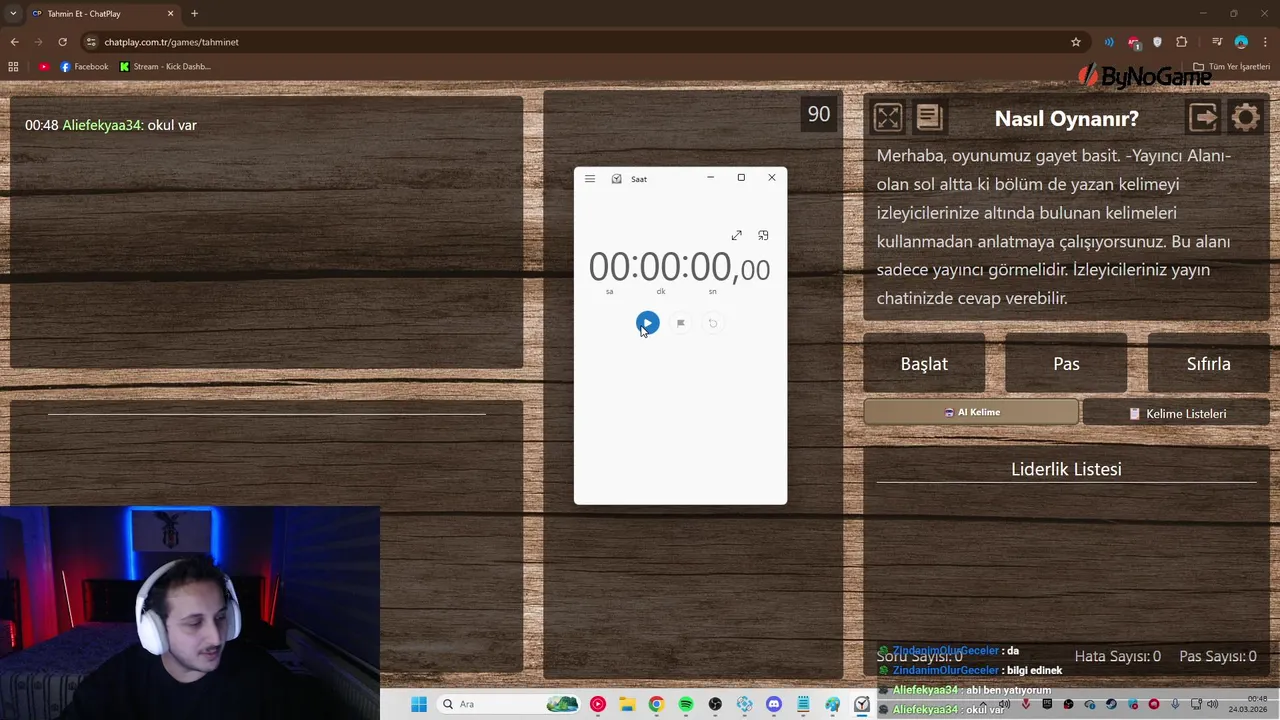The image size is (1280, 720).
Task: Open File Explorer from the taskbar
Action: coord(627,704)
